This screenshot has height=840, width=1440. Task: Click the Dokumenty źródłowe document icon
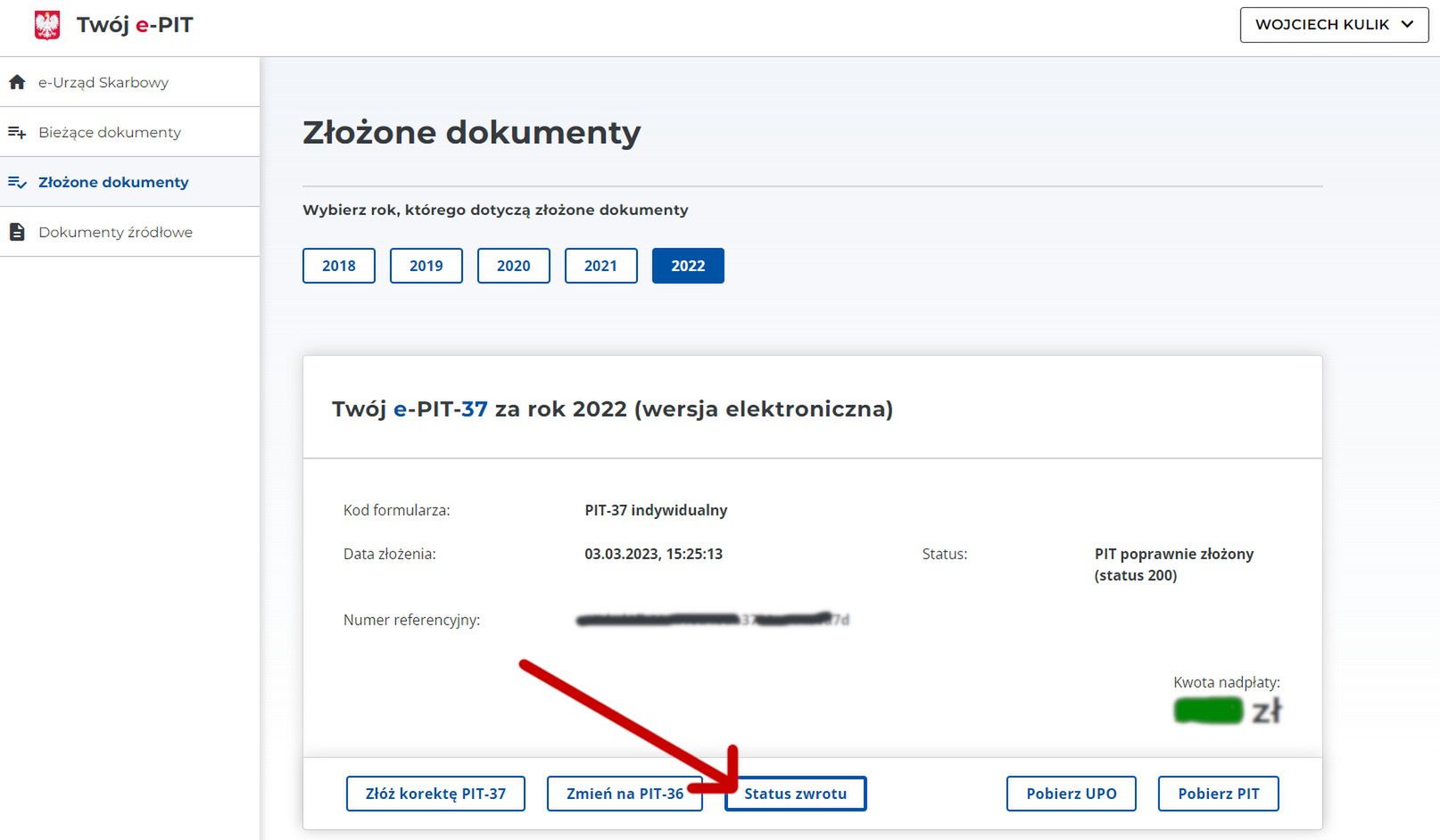tap(16, 232)
